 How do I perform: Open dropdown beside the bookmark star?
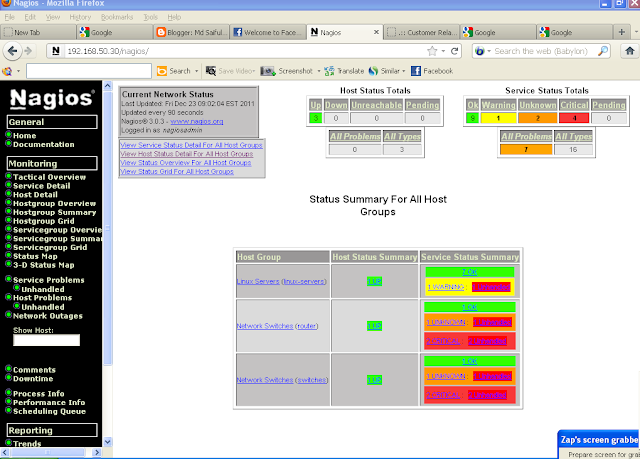point(443,51)
